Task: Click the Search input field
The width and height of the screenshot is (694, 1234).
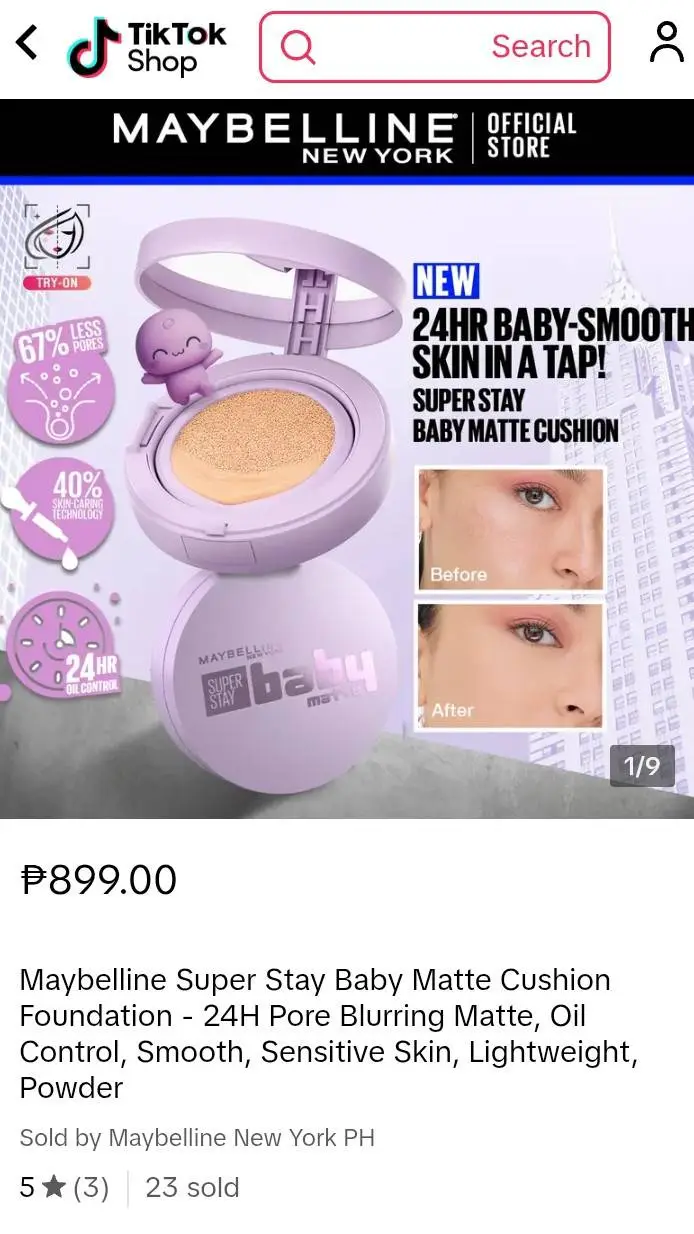Action: [x=434, y=47]
